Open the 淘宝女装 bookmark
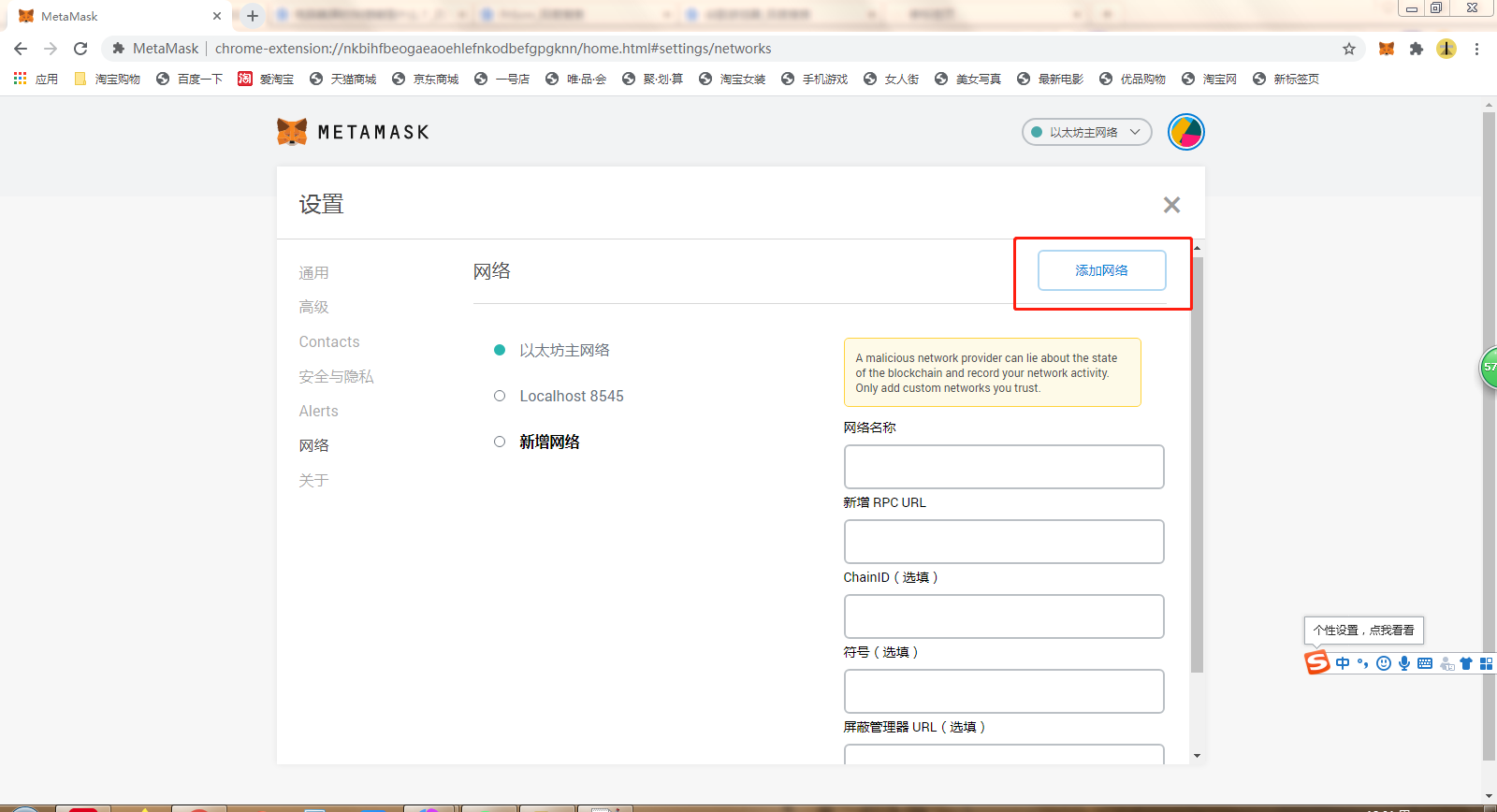 (732, 79)
